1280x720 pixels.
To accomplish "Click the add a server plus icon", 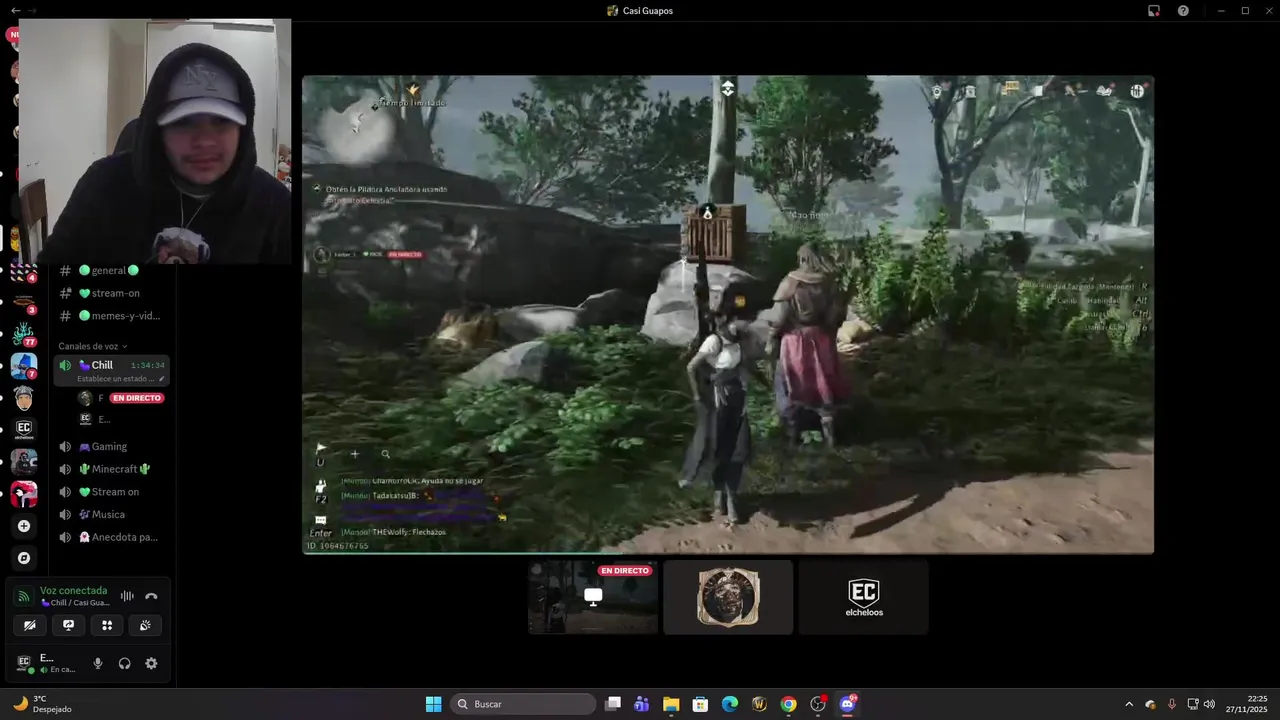I will pyautogui.click(x=24, y=526).
